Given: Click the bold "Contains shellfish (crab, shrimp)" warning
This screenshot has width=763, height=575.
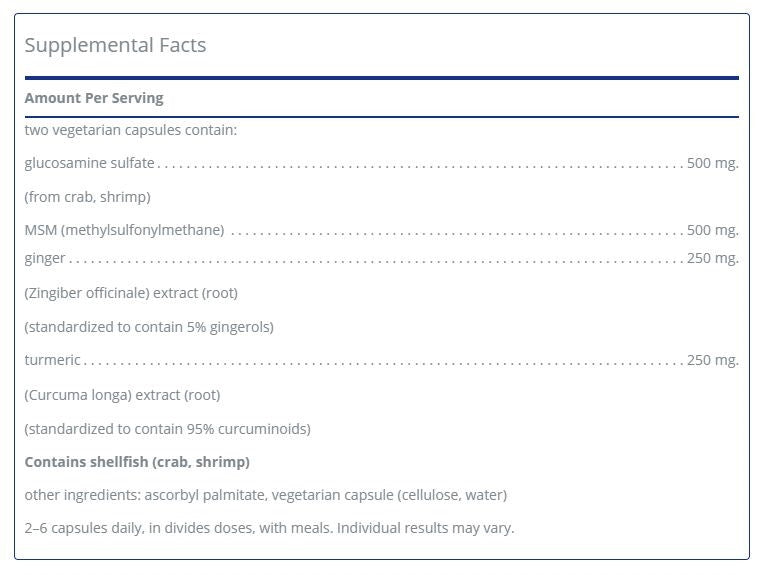Looking at the screenshot, I should [x=137, y=462].
